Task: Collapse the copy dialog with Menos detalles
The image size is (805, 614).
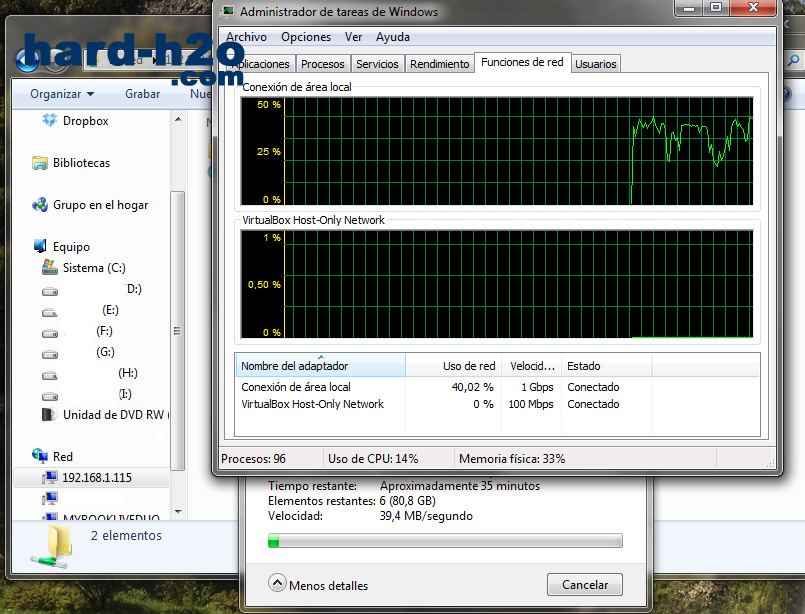Action: point(318,584)
